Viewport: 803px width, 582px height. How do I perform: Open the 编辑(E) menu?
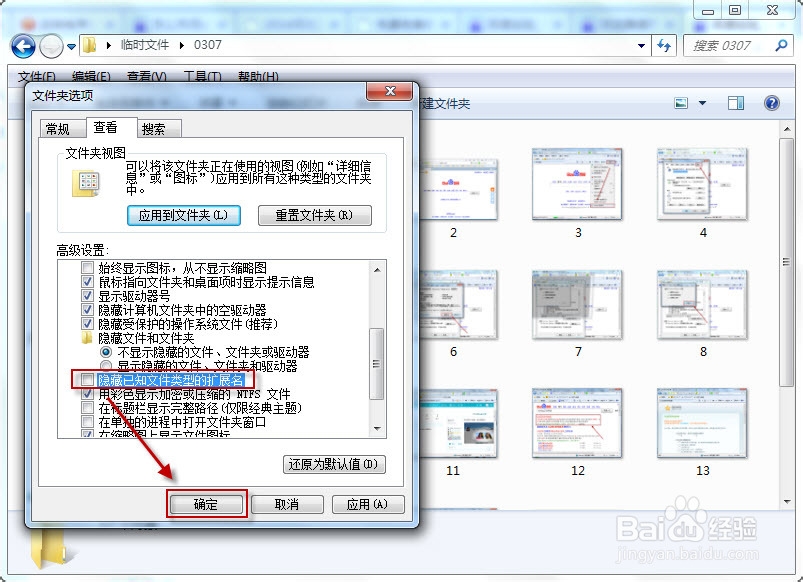pyautogui.click(x=91, y=76)
